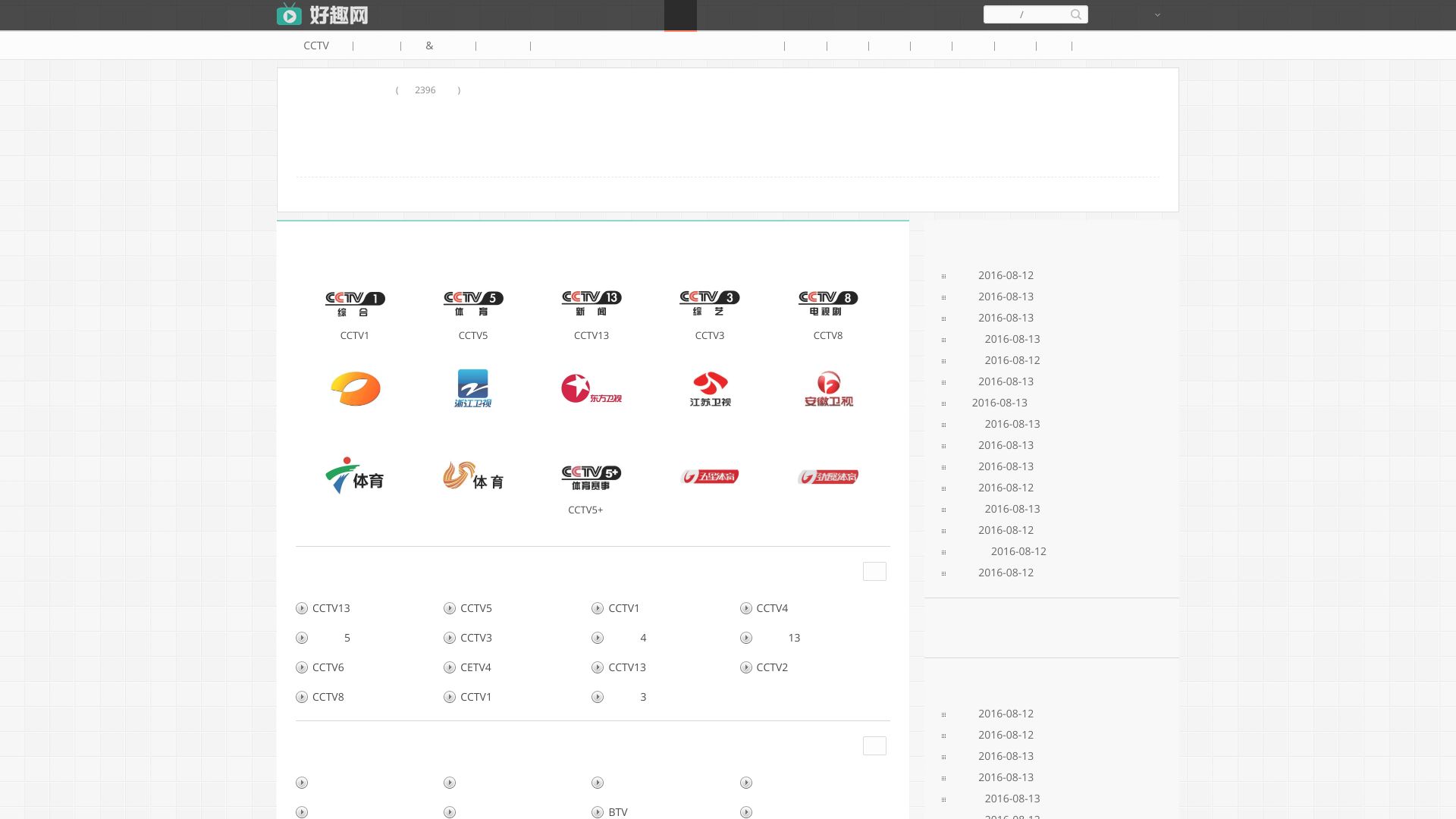Open the CCTV1 综合 channel logo
Viewport: 1456px width, 819px height.
pyautogui.click(x=355, y=303)
